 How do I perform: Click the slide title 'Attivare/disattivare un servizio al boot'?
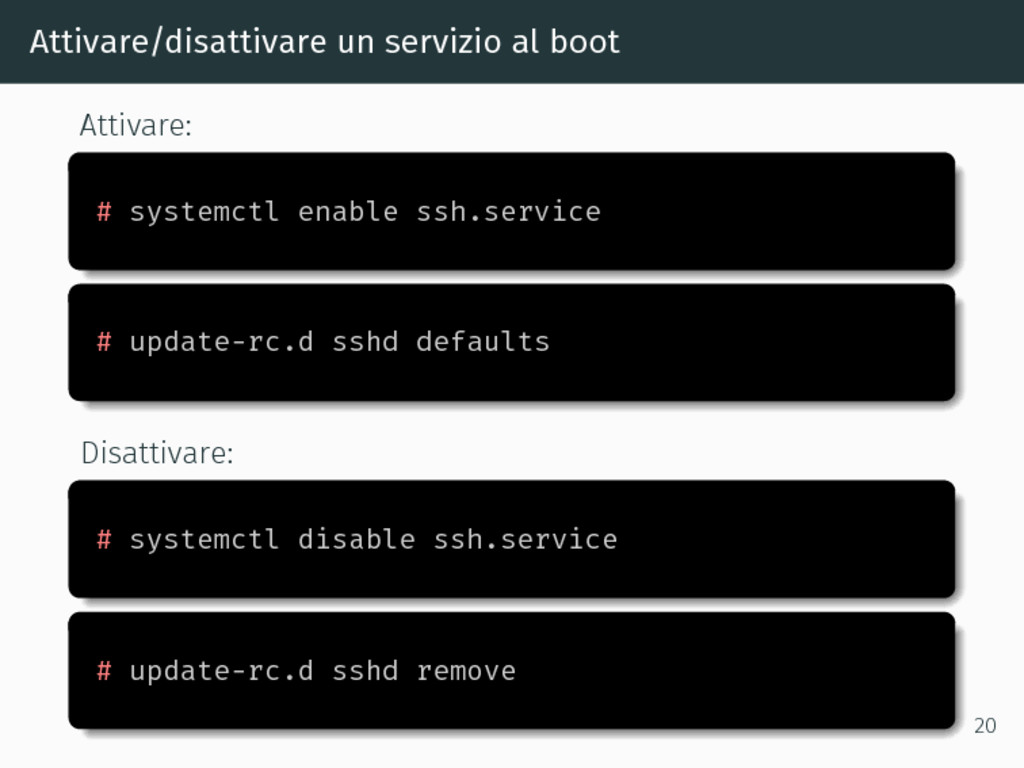[x=324, y=42]
